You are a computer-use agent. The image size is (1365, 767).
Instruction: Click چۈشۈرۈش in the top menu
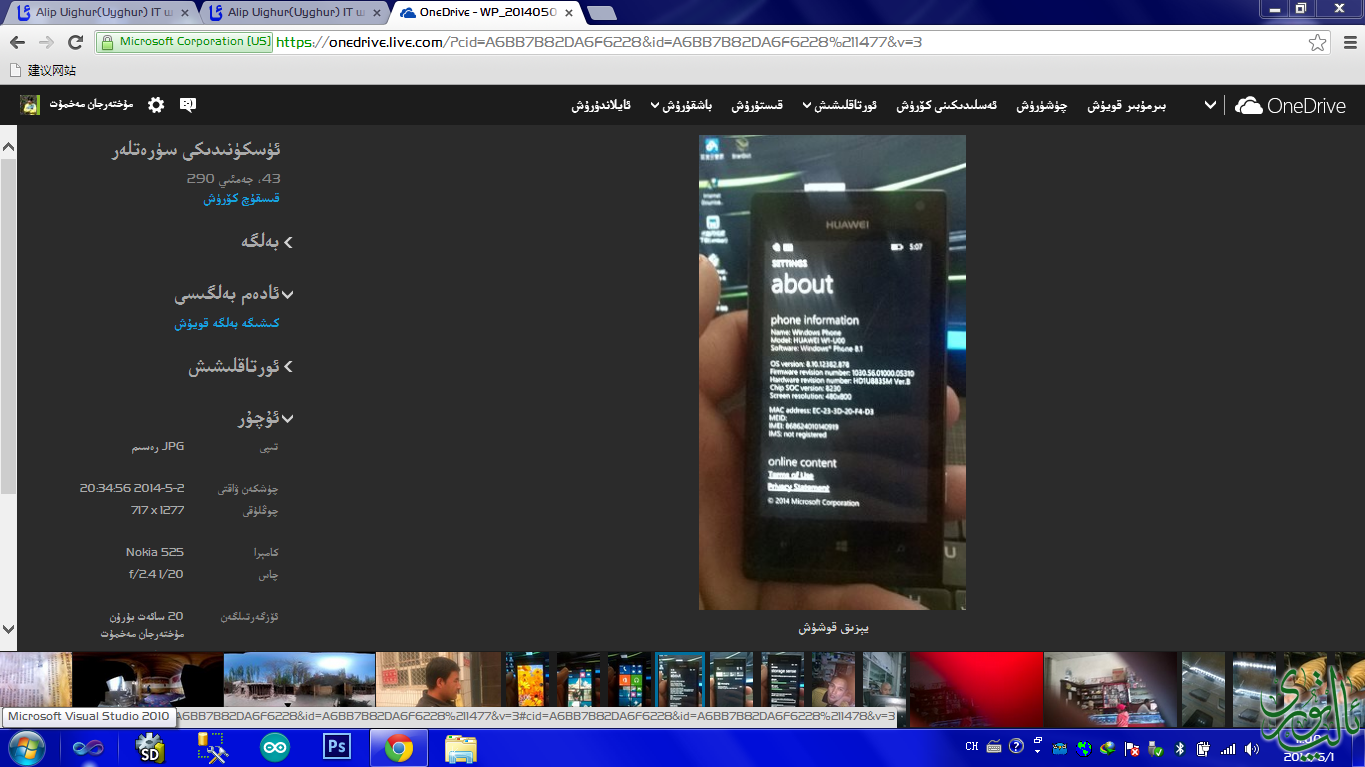click(1042, 105)
